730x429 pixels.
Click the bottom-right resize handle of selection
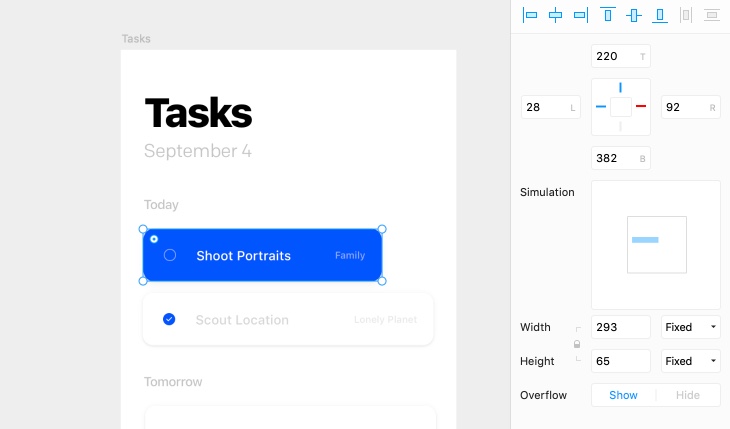tap(382, 281)
